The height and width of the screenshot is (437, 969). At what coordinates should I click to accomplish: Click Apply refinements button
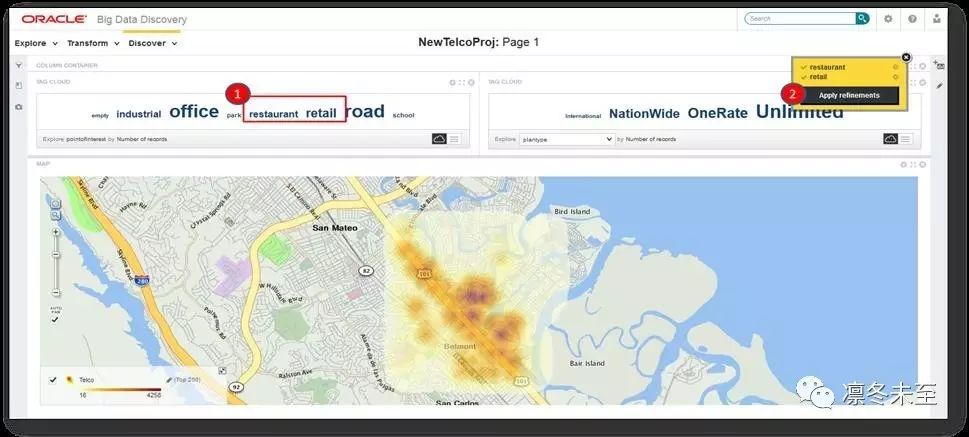point(849,95)
